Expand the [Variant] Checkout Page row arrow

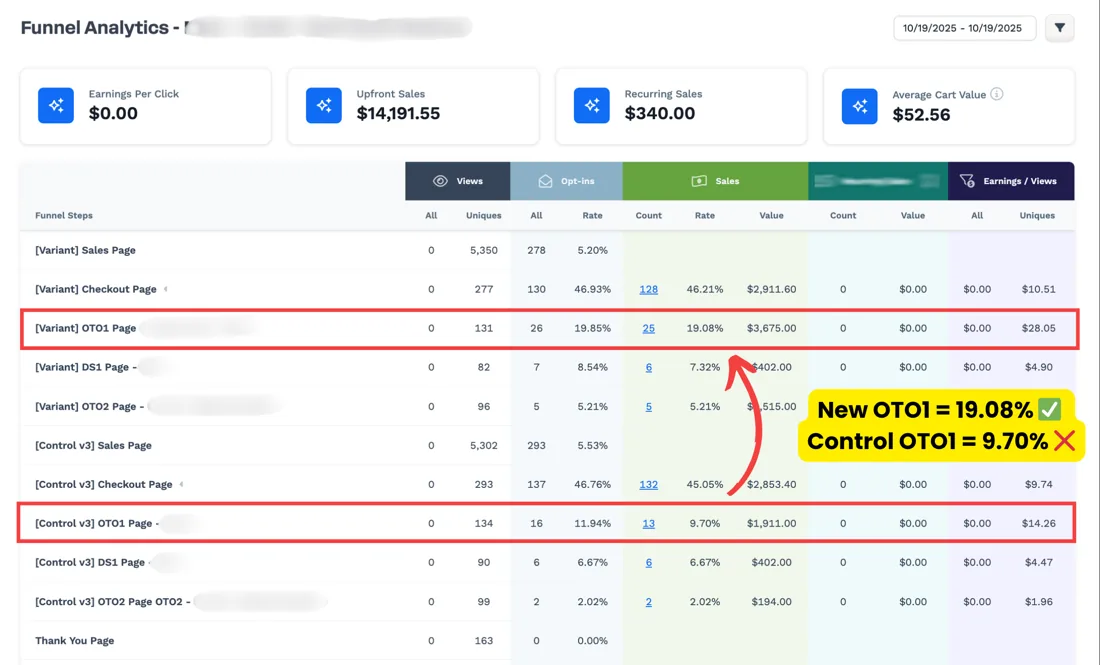coord(166,289)
